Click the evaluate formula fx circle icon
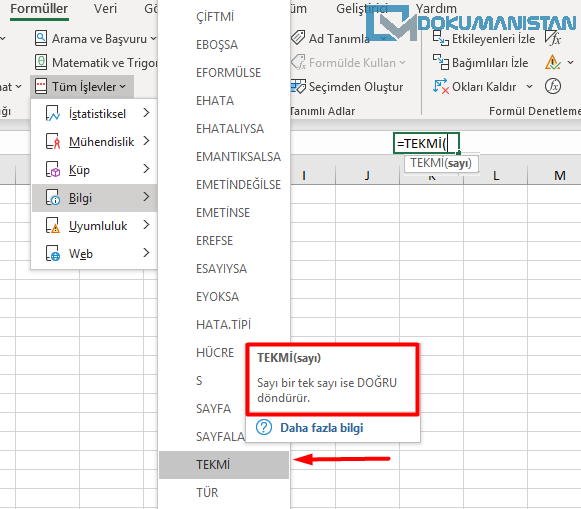 tap(553, 86)
